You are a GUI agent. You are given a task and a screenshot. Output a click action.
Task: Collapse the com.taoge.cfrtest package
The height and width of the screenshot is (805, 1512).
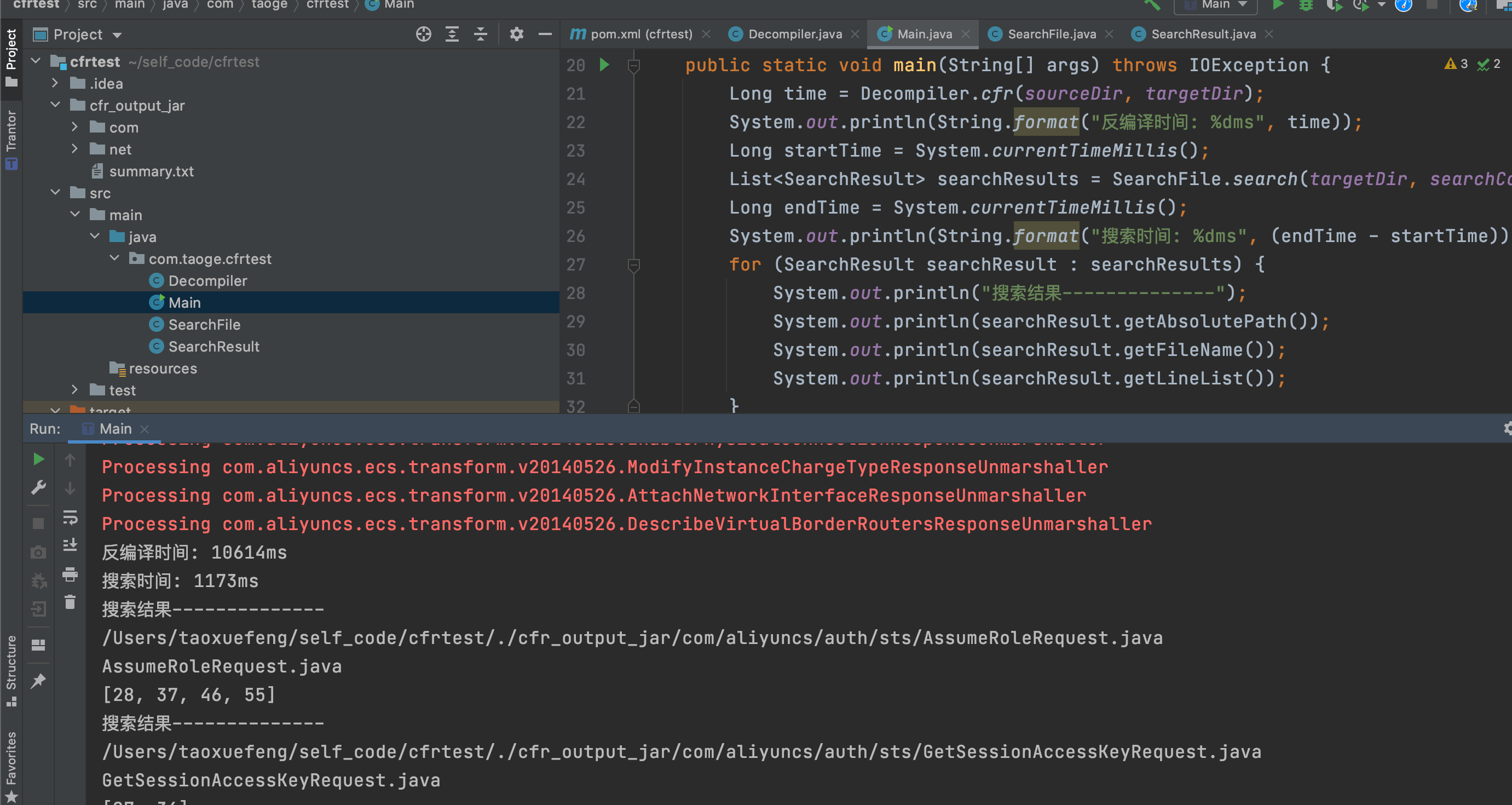(114, 258)
